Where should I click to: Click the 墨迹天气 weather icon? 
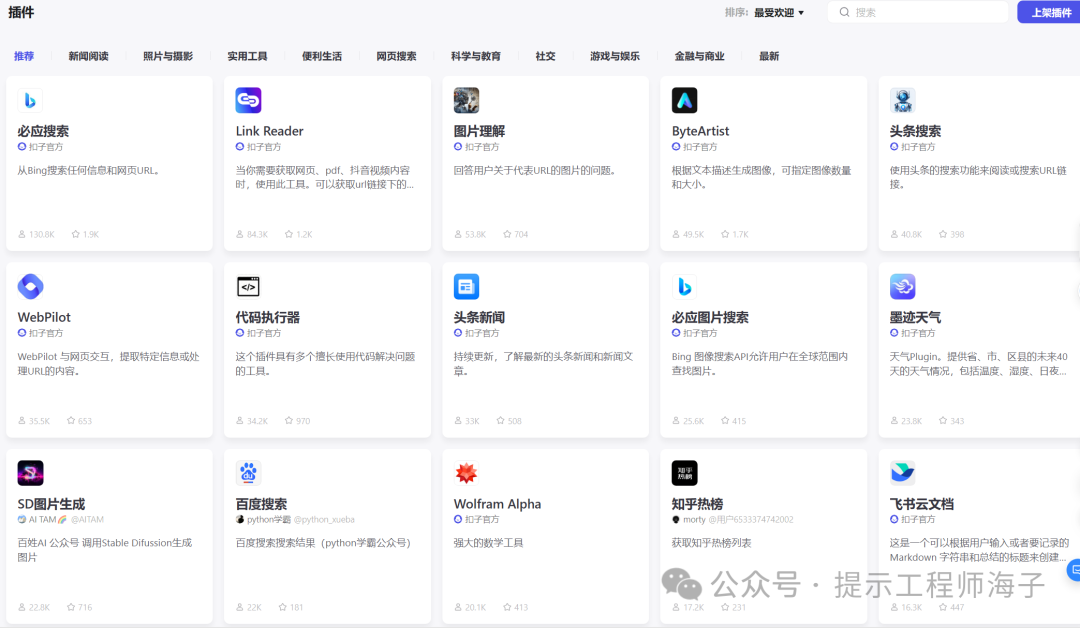902,286
